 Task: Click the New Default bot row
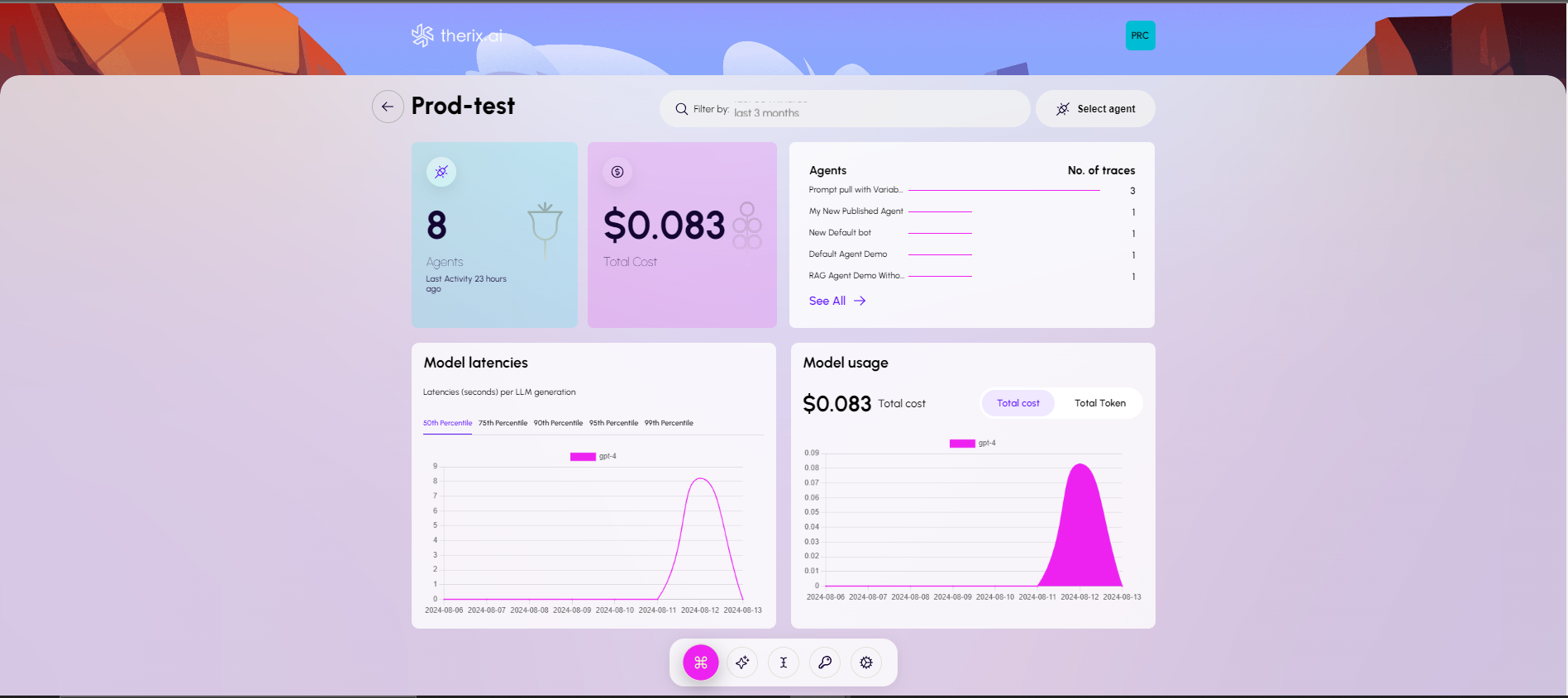(972, 233)
